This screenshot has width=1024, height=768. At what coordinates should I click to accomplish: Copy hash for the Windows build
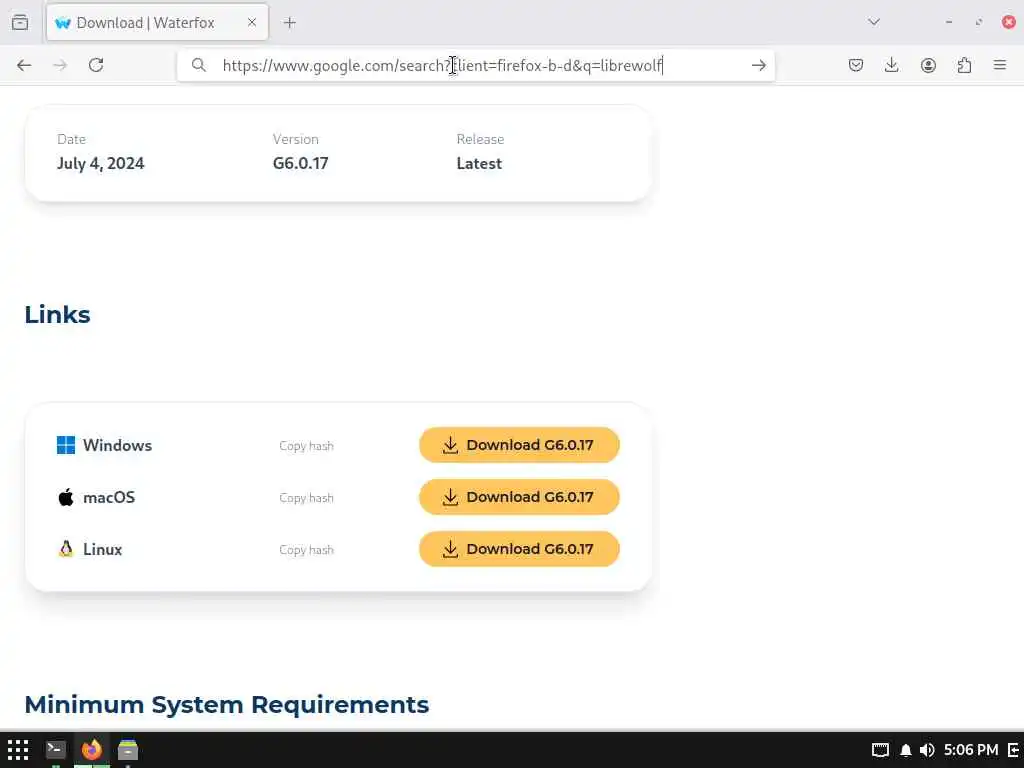pyautogui.click(x=306, y=446)
